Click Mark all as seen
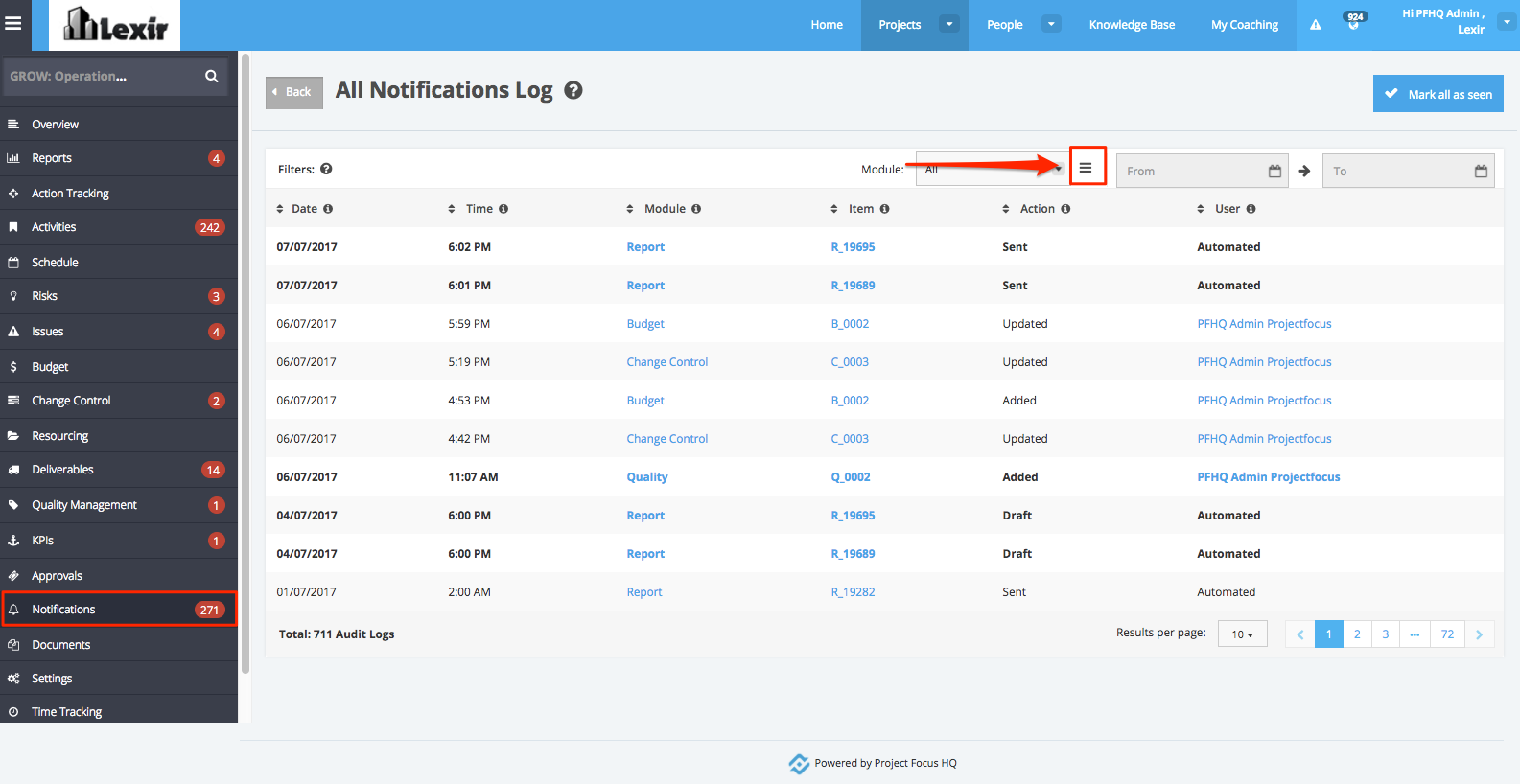Image resolution: width=1520 pixels, height=784 pixels. tap(1438, 94)
